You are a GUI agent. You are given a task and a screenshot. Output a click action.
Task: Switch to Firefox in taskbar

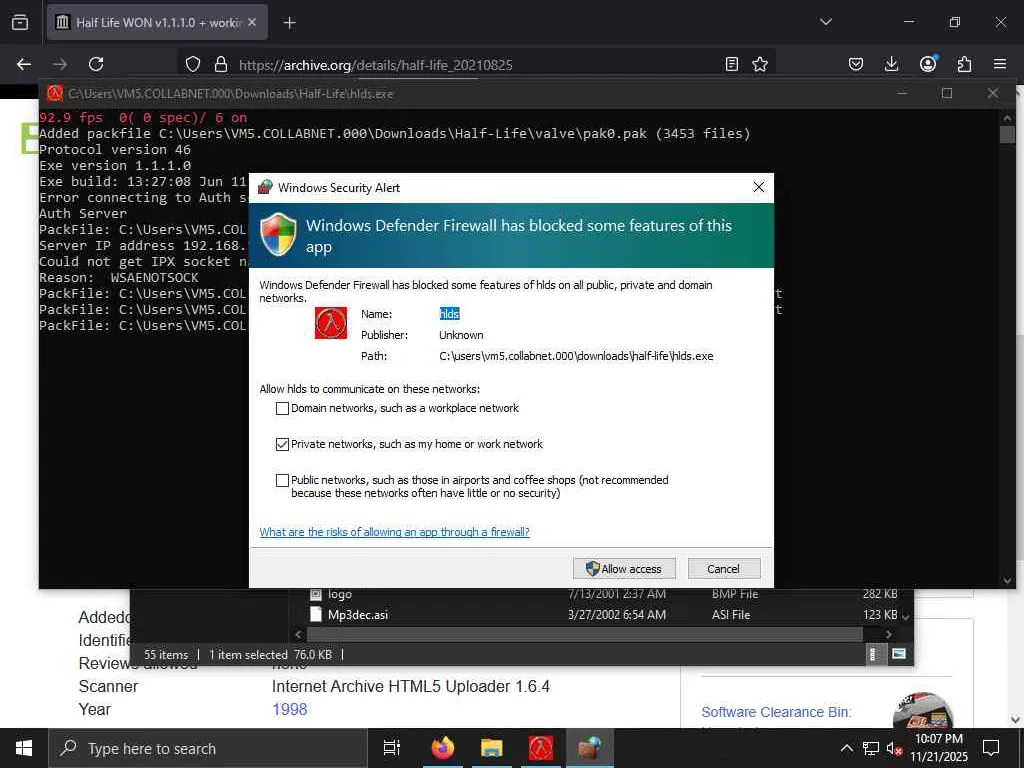click(x=443, y=748)
